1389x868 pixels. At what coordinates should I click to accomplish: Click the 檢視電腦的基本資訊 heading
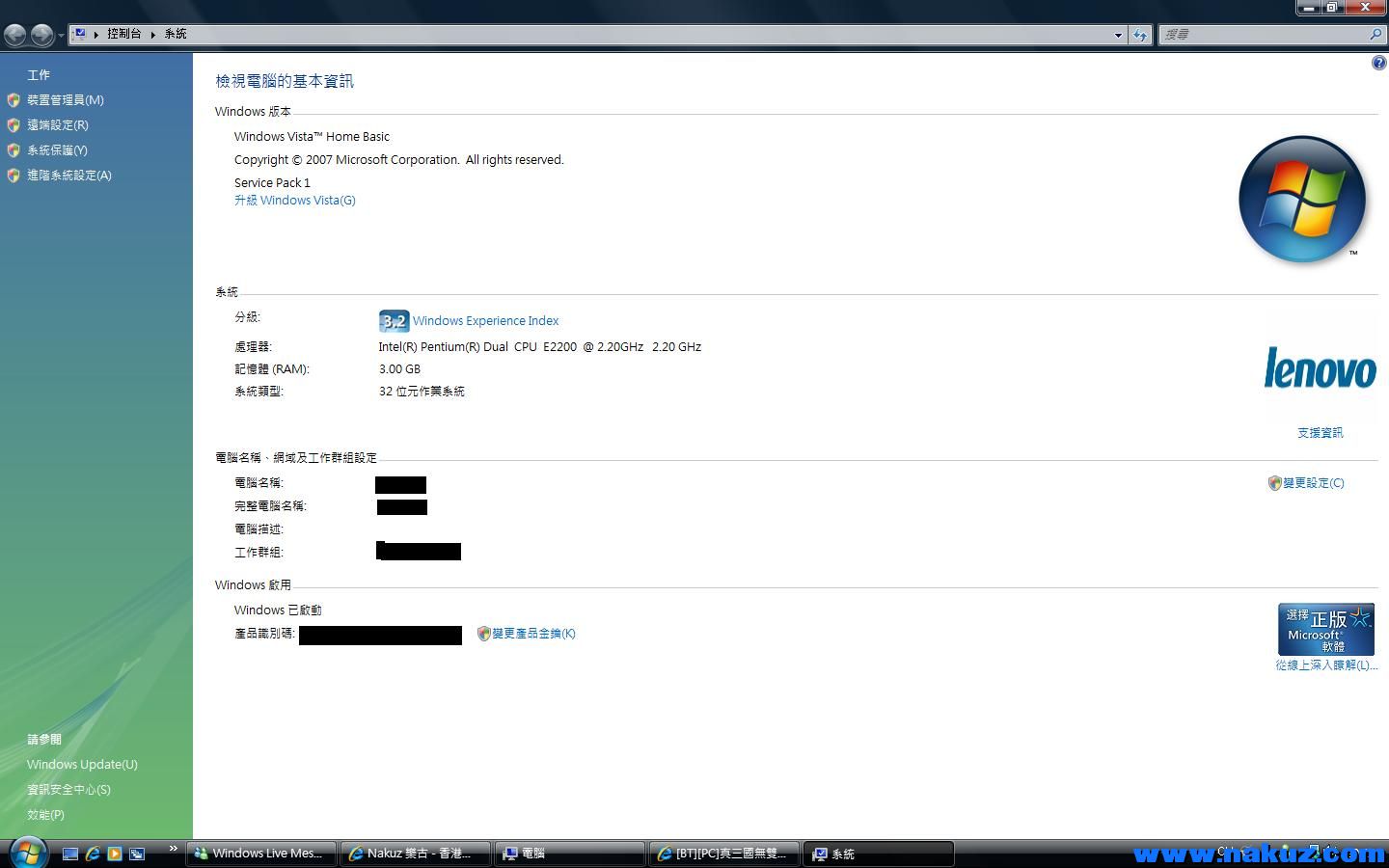[x=285, y=81]
